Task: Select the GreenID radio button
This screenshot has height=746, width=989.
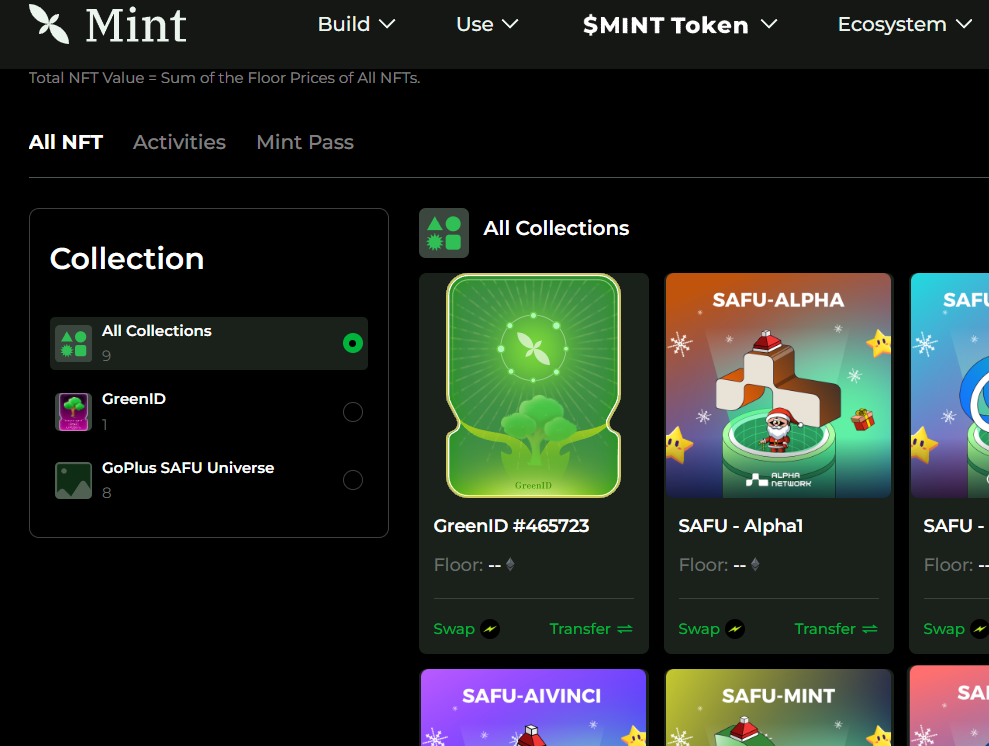Action: [353, 412]
